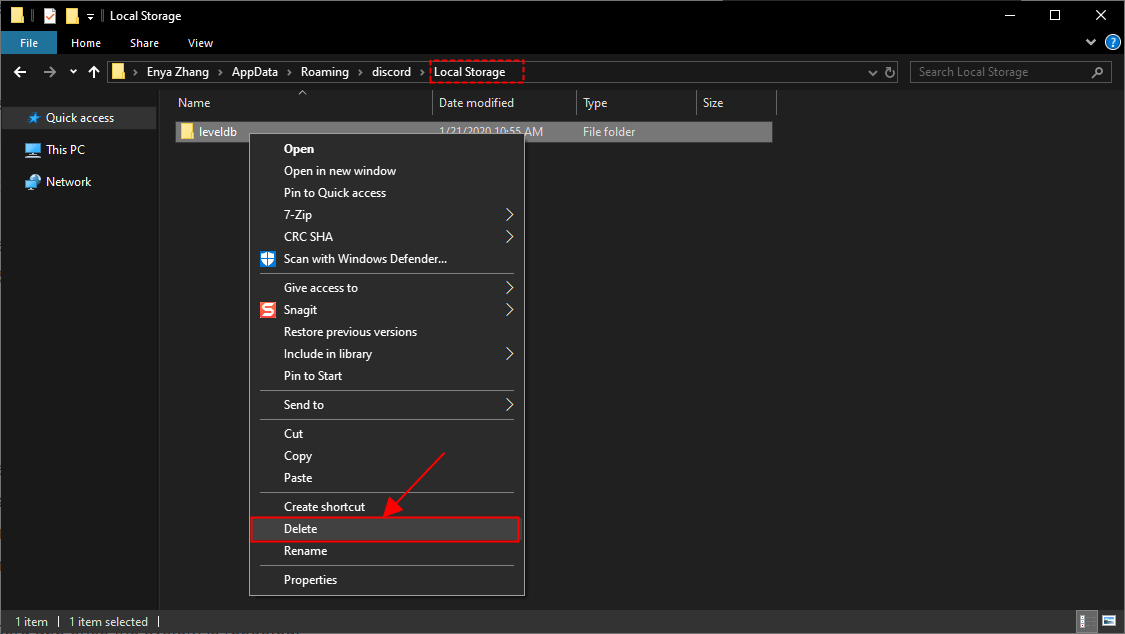Open the Help question mark icon
Screen dimensions: 1125x634
[1111, 43]
